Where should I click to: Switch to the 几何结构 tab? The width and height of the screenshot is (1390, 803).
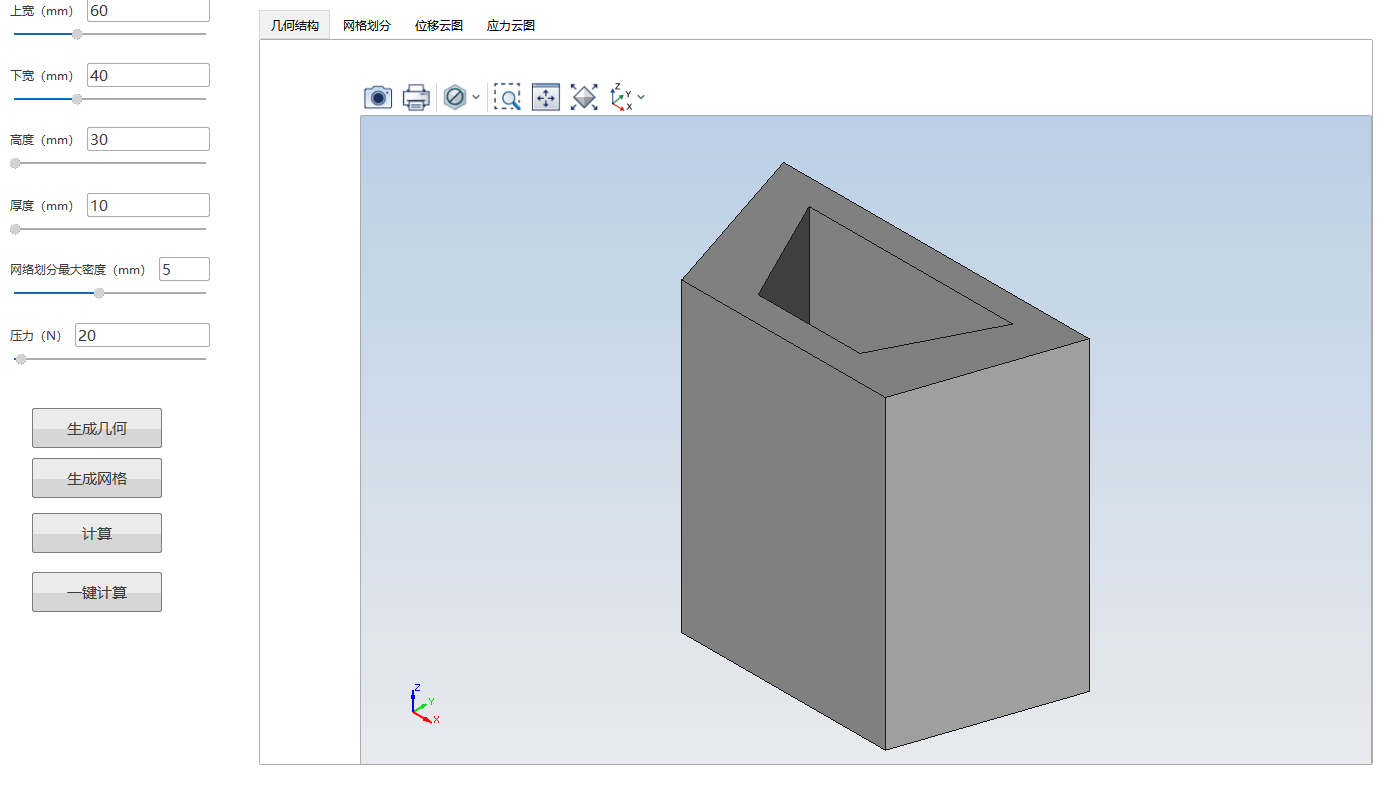[x=294, y=26]
